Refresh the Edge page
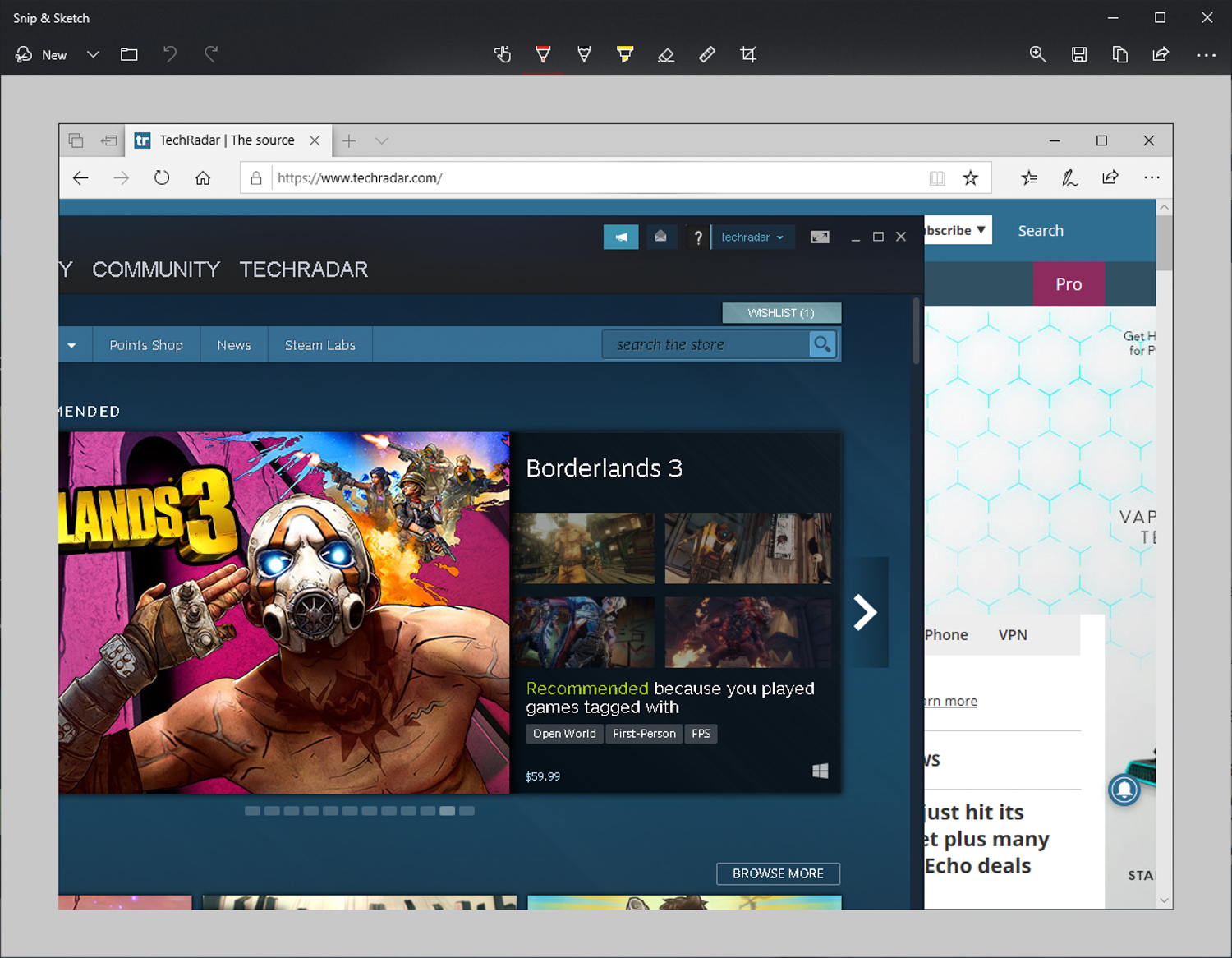Screen dimensions: 1232x958 pyautogui.click(x=162, y=177)
